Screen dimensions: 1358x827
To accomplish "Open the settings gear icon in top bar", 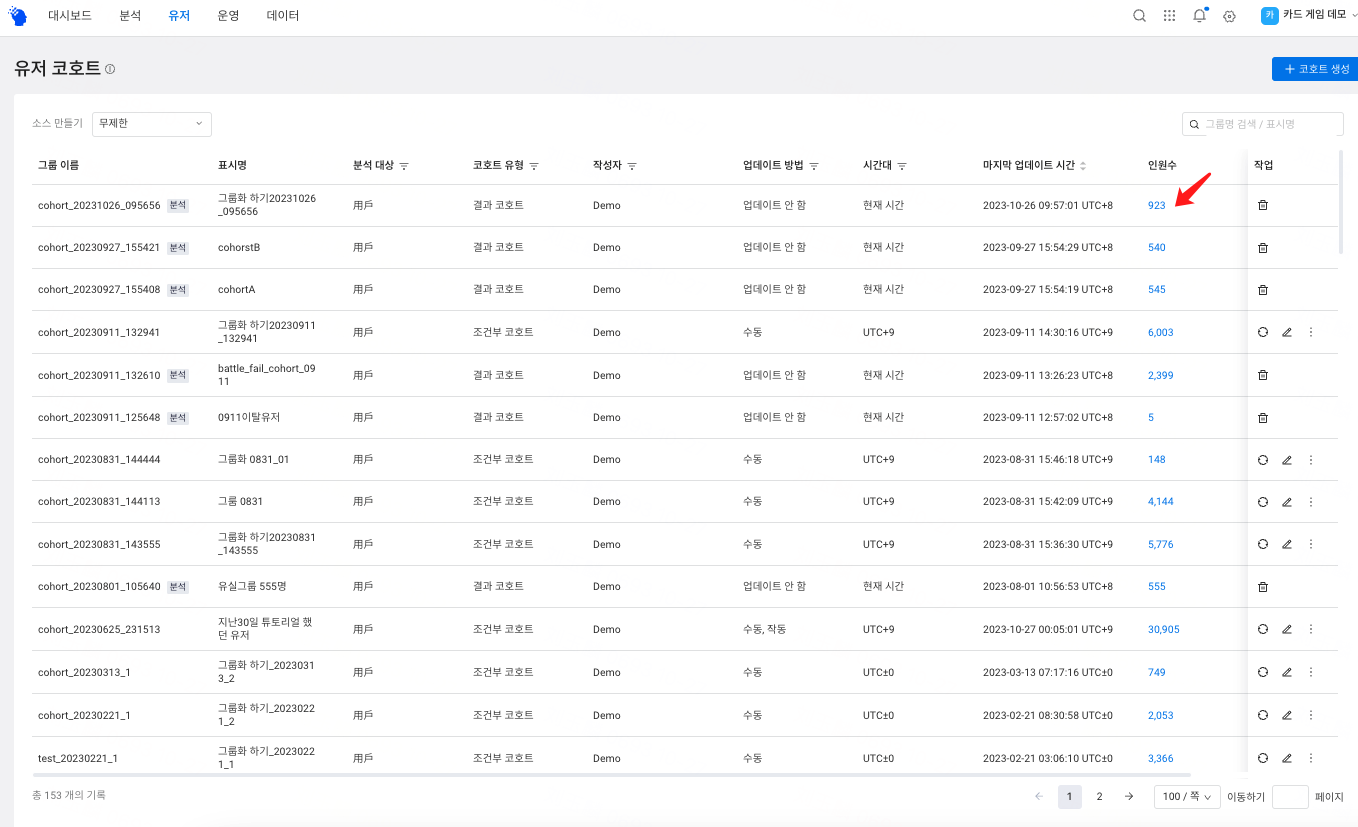I will [1230, 16].
